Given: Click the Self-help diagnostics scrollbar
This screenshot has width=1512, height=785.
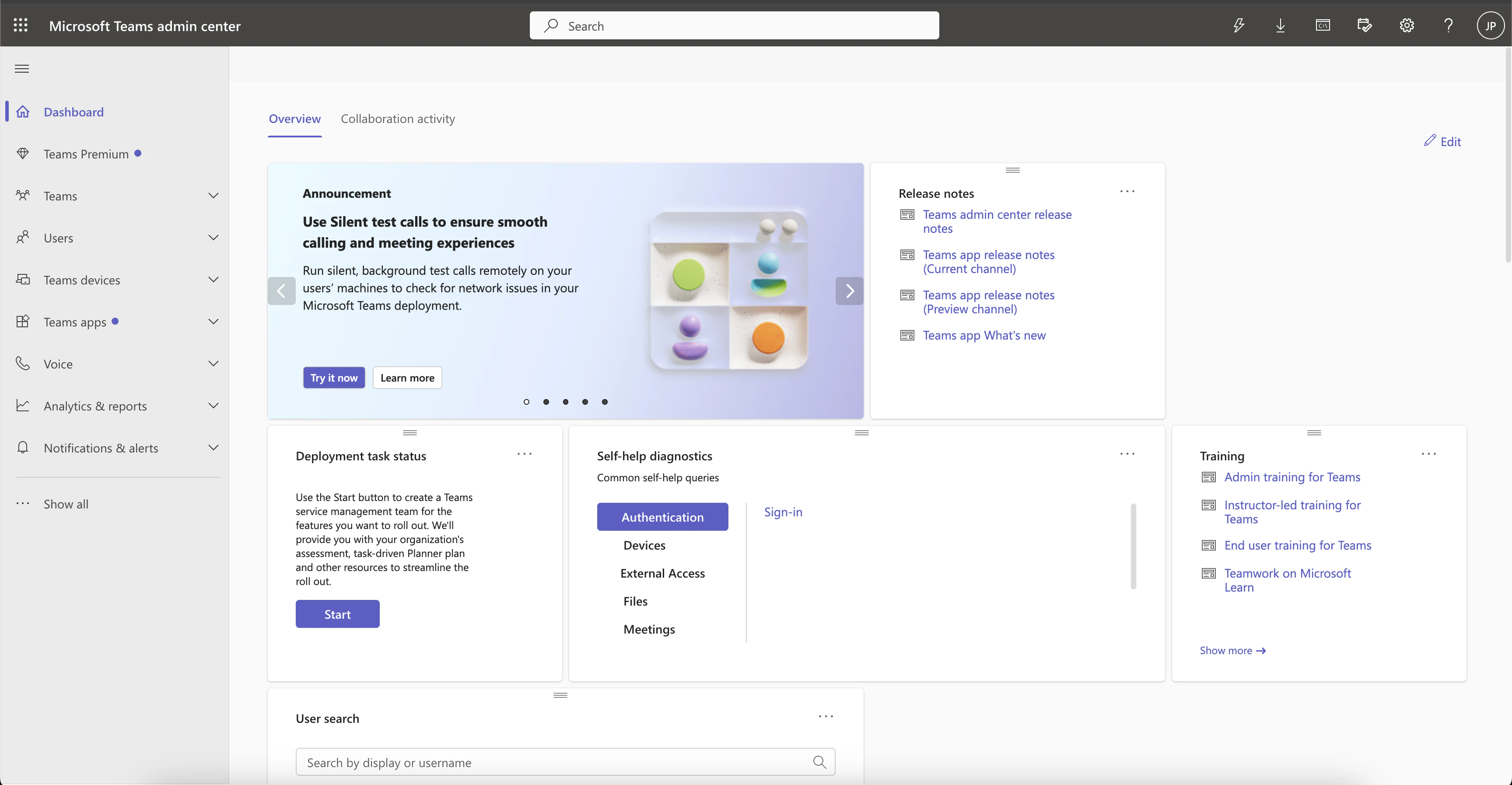Looking at the screenshot, I should tap(1134, 546).
